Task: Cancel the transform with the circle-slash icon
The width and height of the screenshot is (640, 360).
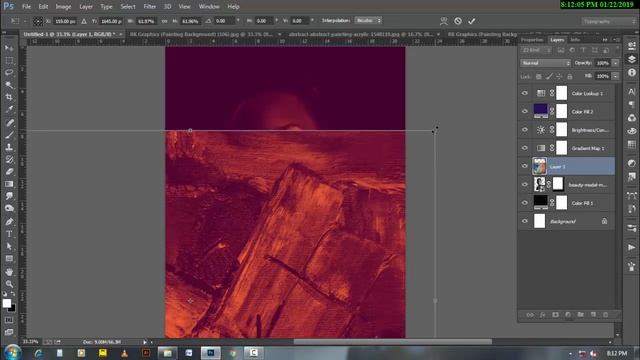Action: click(458, 21)
